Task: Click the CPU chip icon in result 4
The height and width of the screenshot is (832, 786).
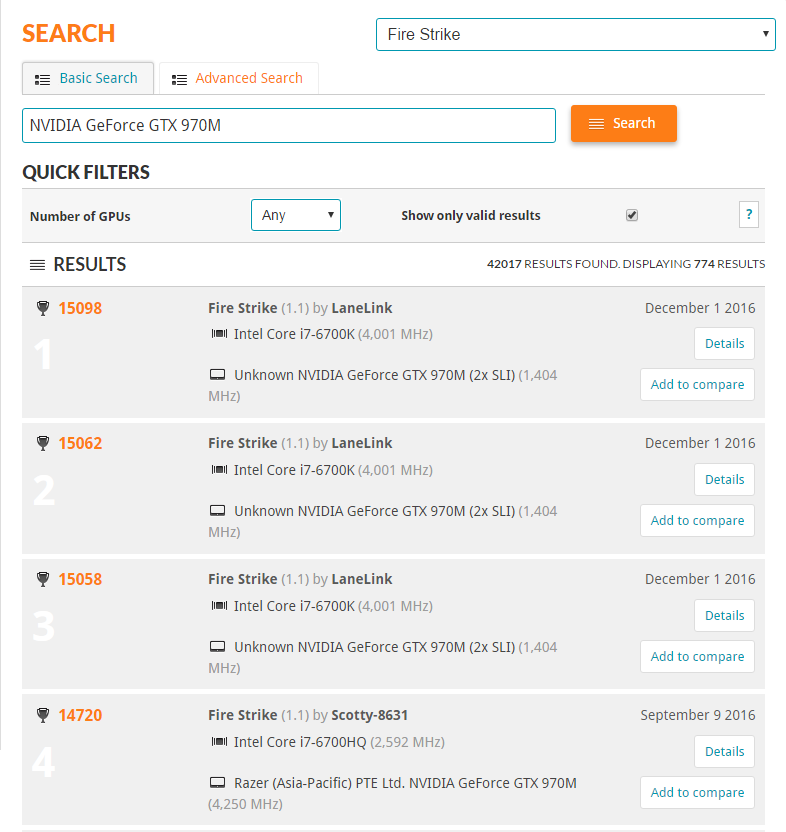Action: [218, 742]
